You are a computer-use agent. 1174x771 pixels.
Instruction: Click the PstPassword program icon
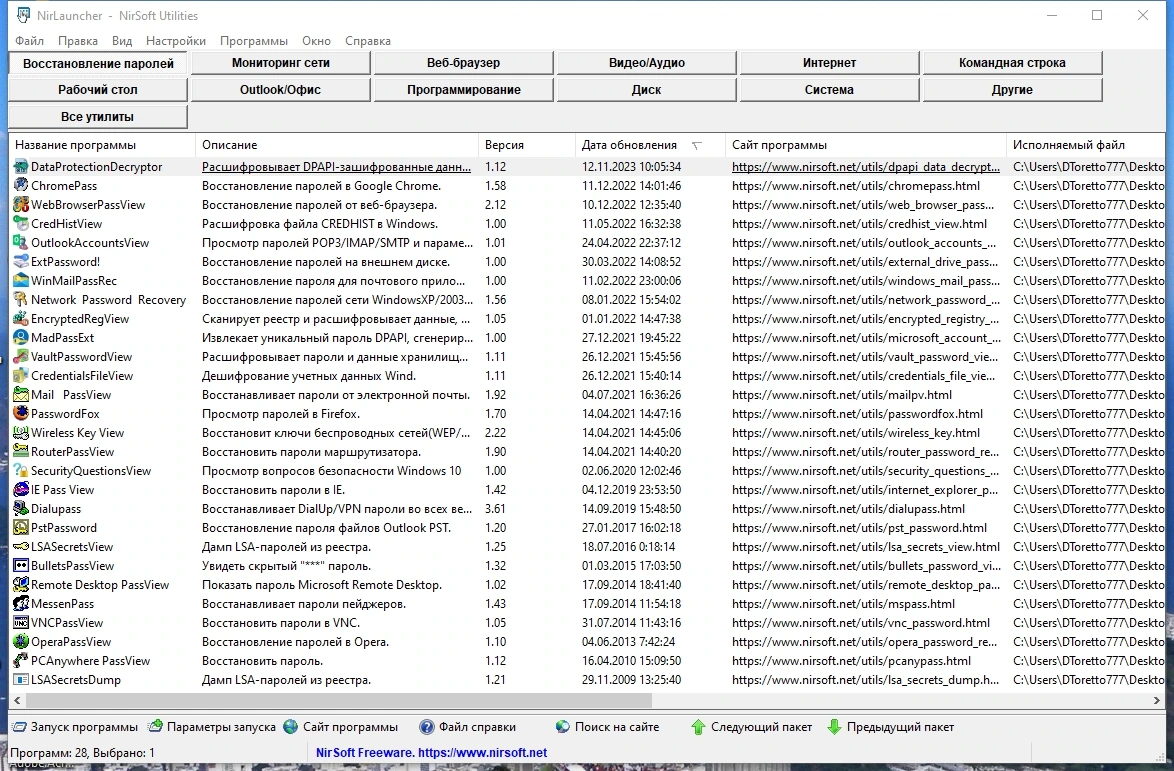tap(21, 528)
